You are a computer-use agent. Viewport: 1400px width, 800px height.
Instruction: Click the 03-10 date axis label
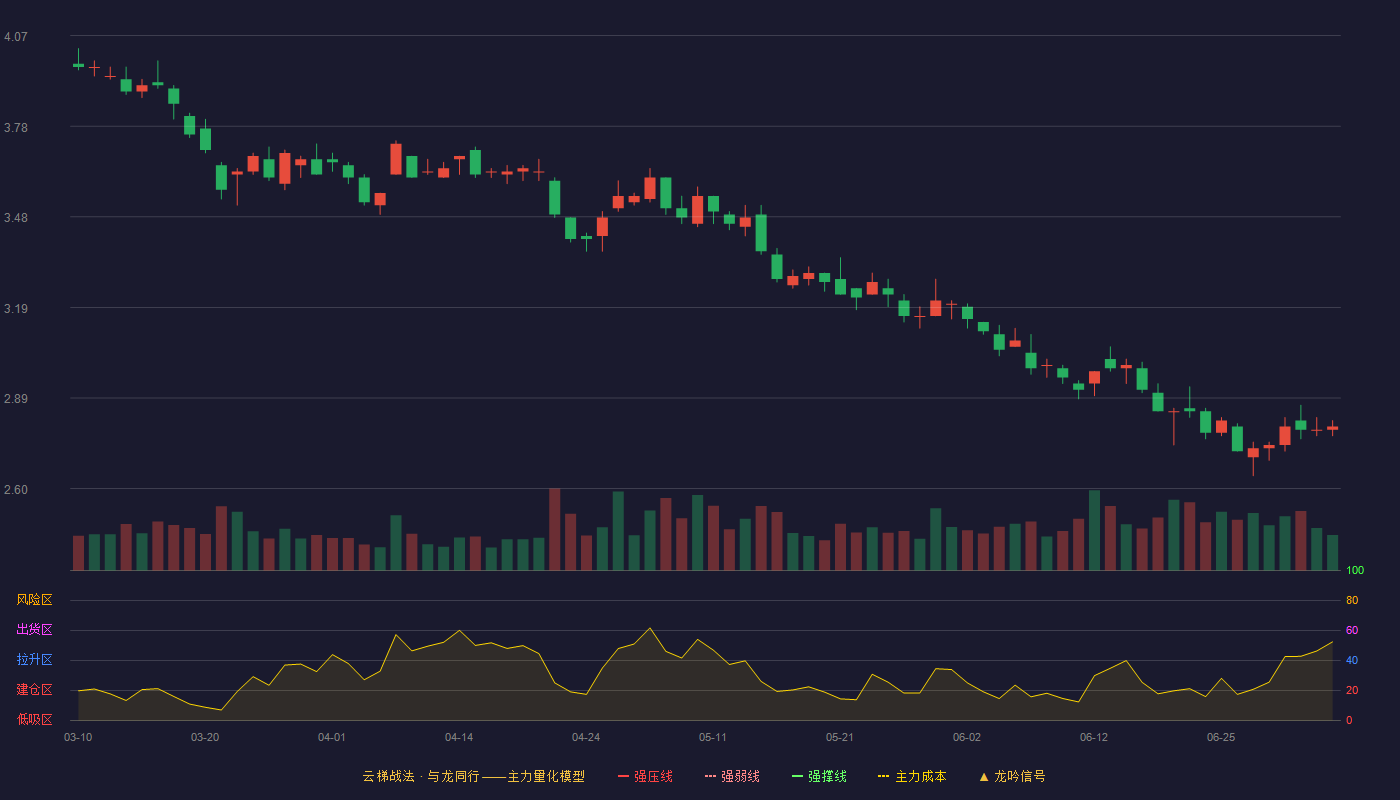tap(78, 737)
